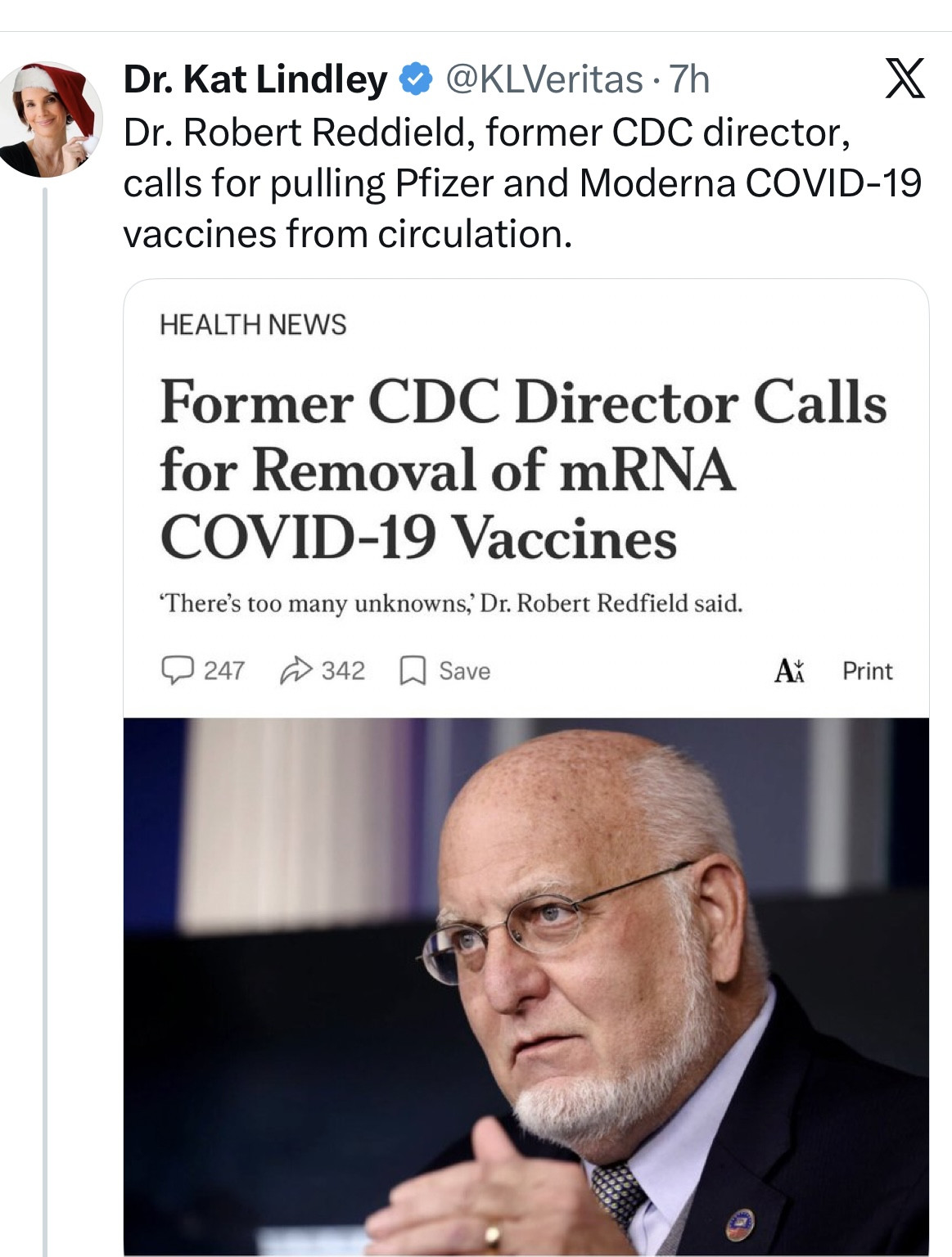Click the 7h post timestamp

(689, 79)
